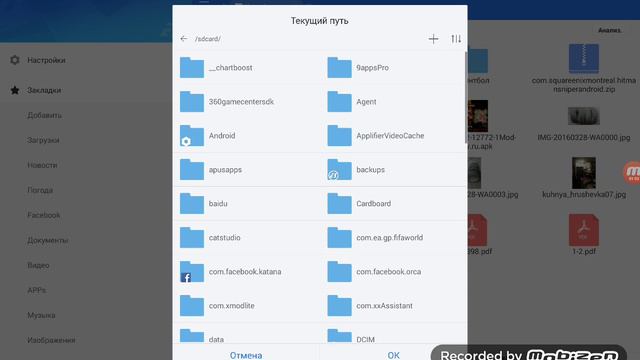Image resolution: width=640 pixels, height=360 pixels.
Task: Go back using the arrow beside /sdcard/
Action: (x=184, y=39)
